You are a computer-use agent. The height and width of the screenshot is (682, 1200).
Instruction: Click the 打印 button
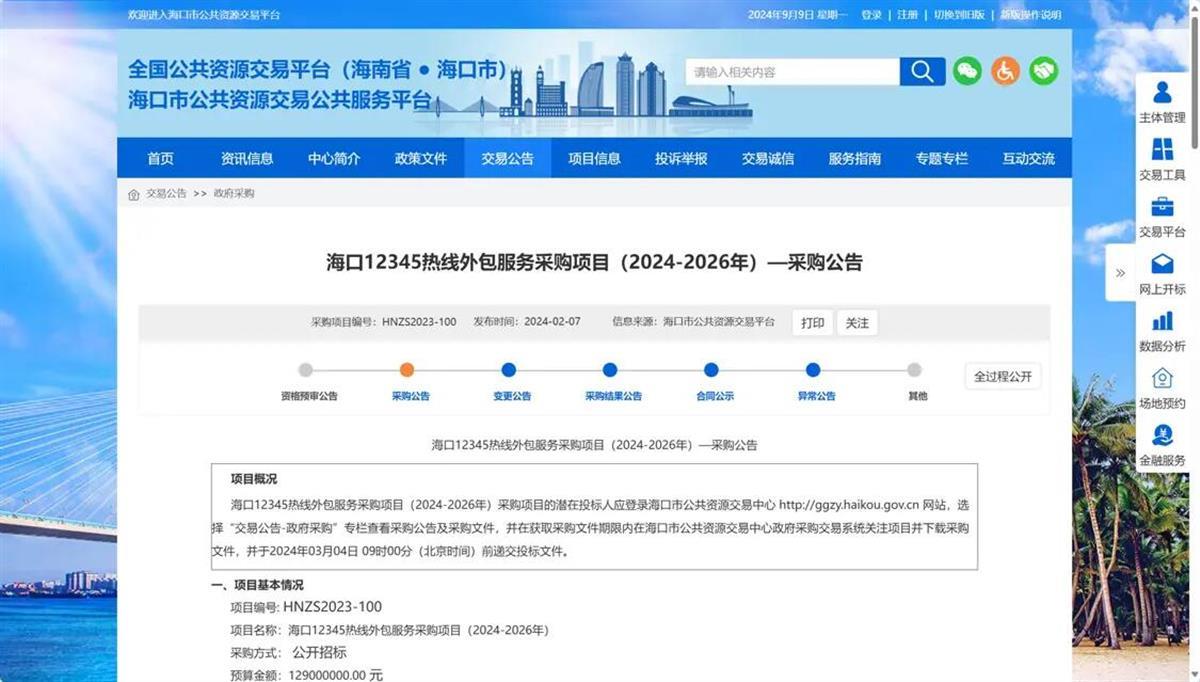click(x=812, y=322)
